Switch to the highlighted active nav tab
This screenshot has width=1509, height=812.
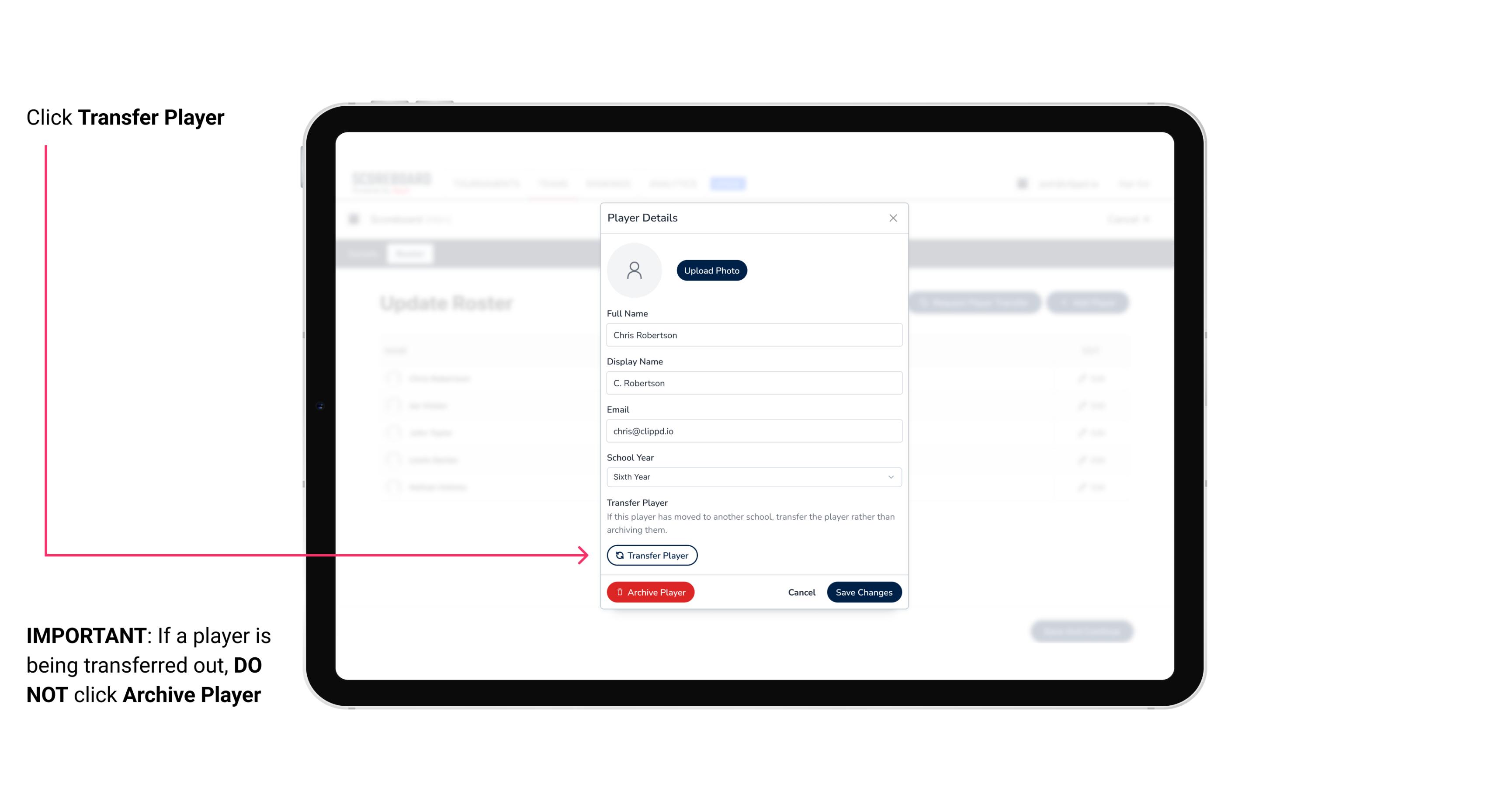pyautogui.click(x=729, y=183)
